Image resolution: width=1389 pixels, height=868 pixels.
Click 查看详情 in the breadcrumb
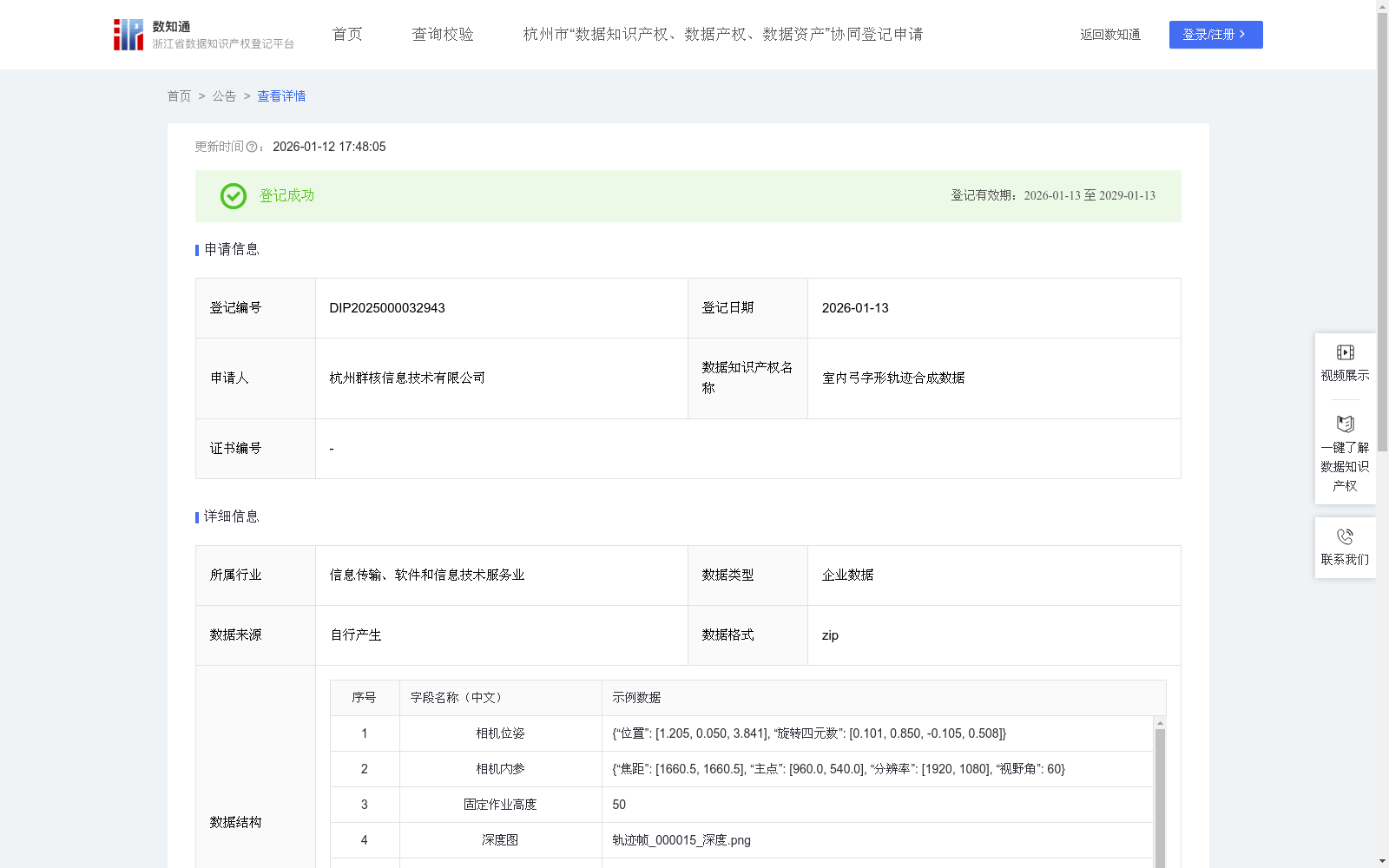(281, 96)
